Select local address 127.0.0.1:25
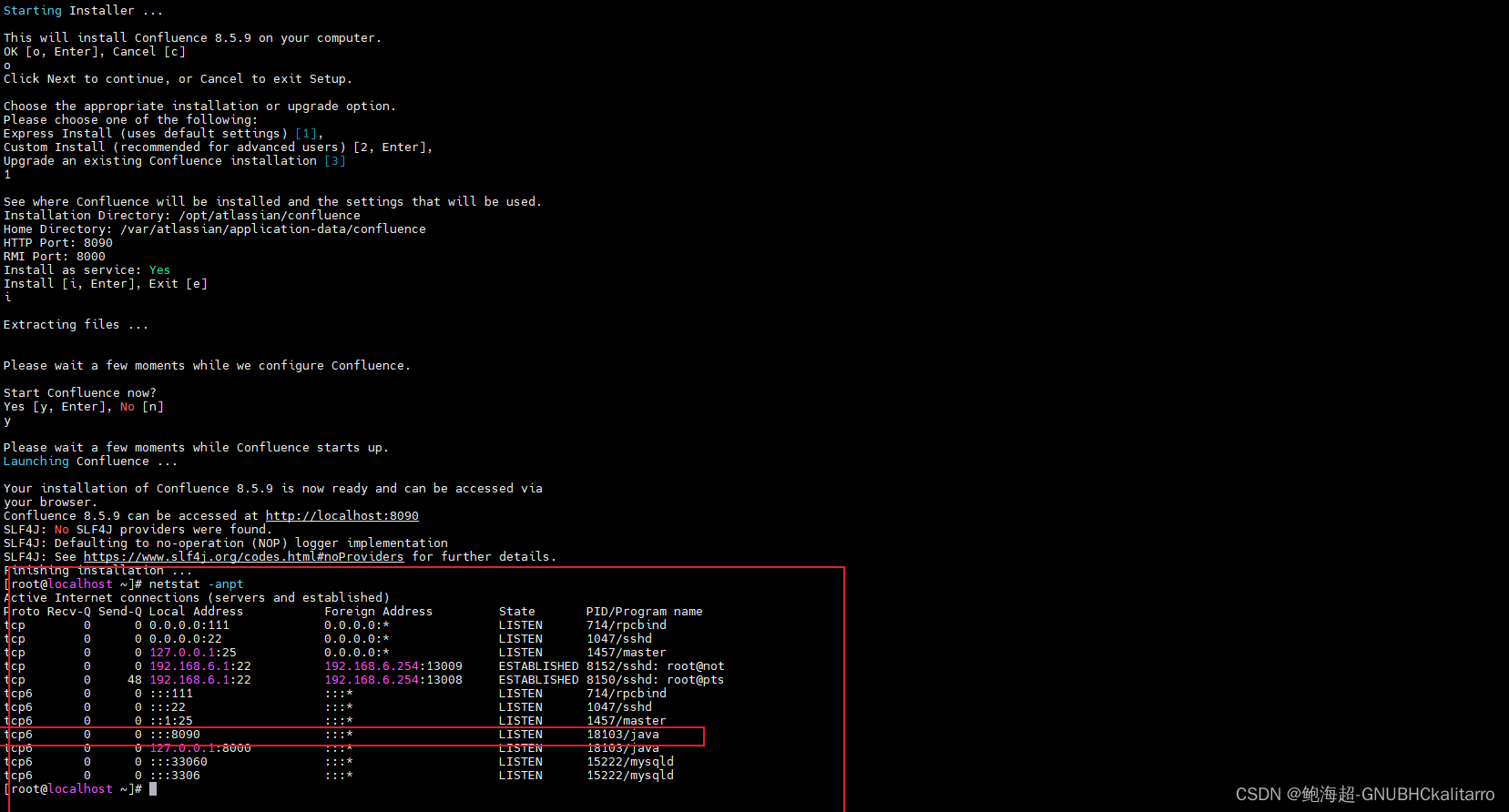 (193, 652)
